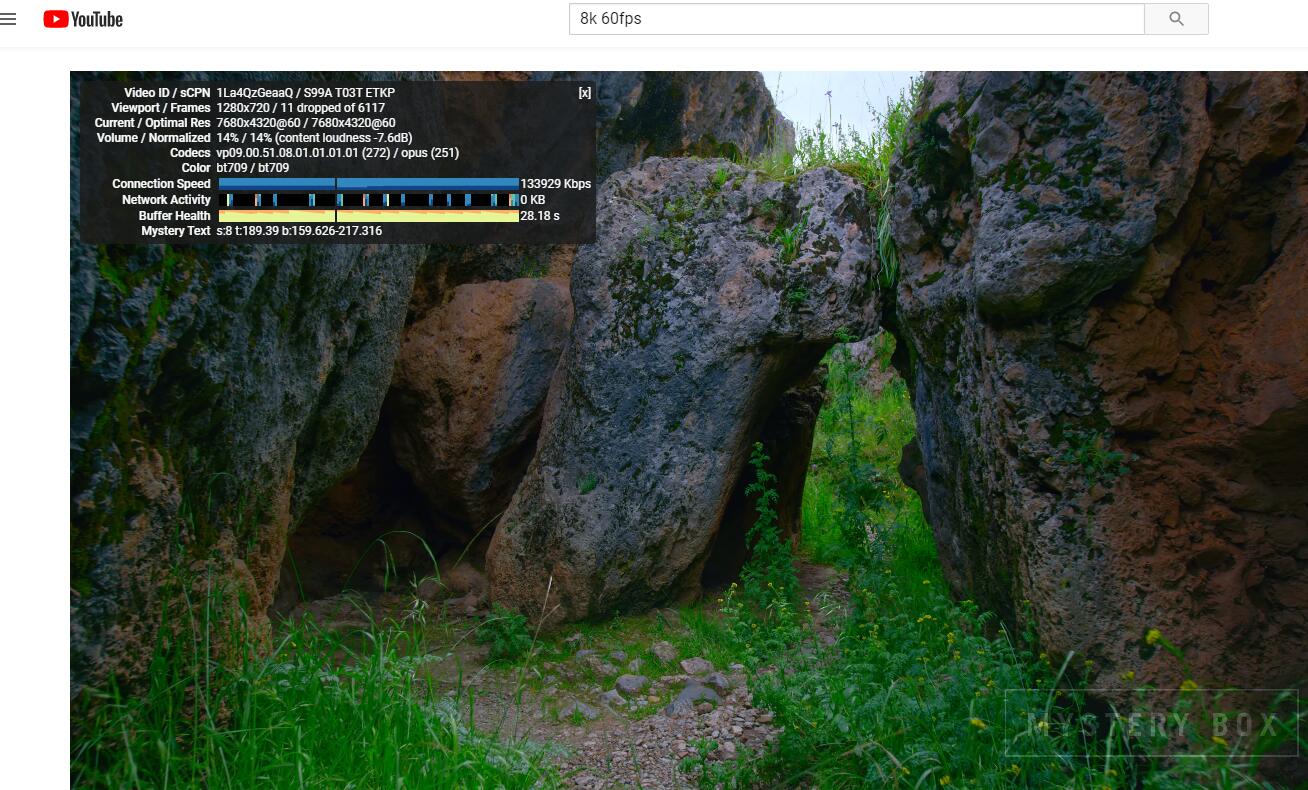Click the 133929 Kbps speed reading
Viewport: 1308px width, 790px height.
pos(555,184)
